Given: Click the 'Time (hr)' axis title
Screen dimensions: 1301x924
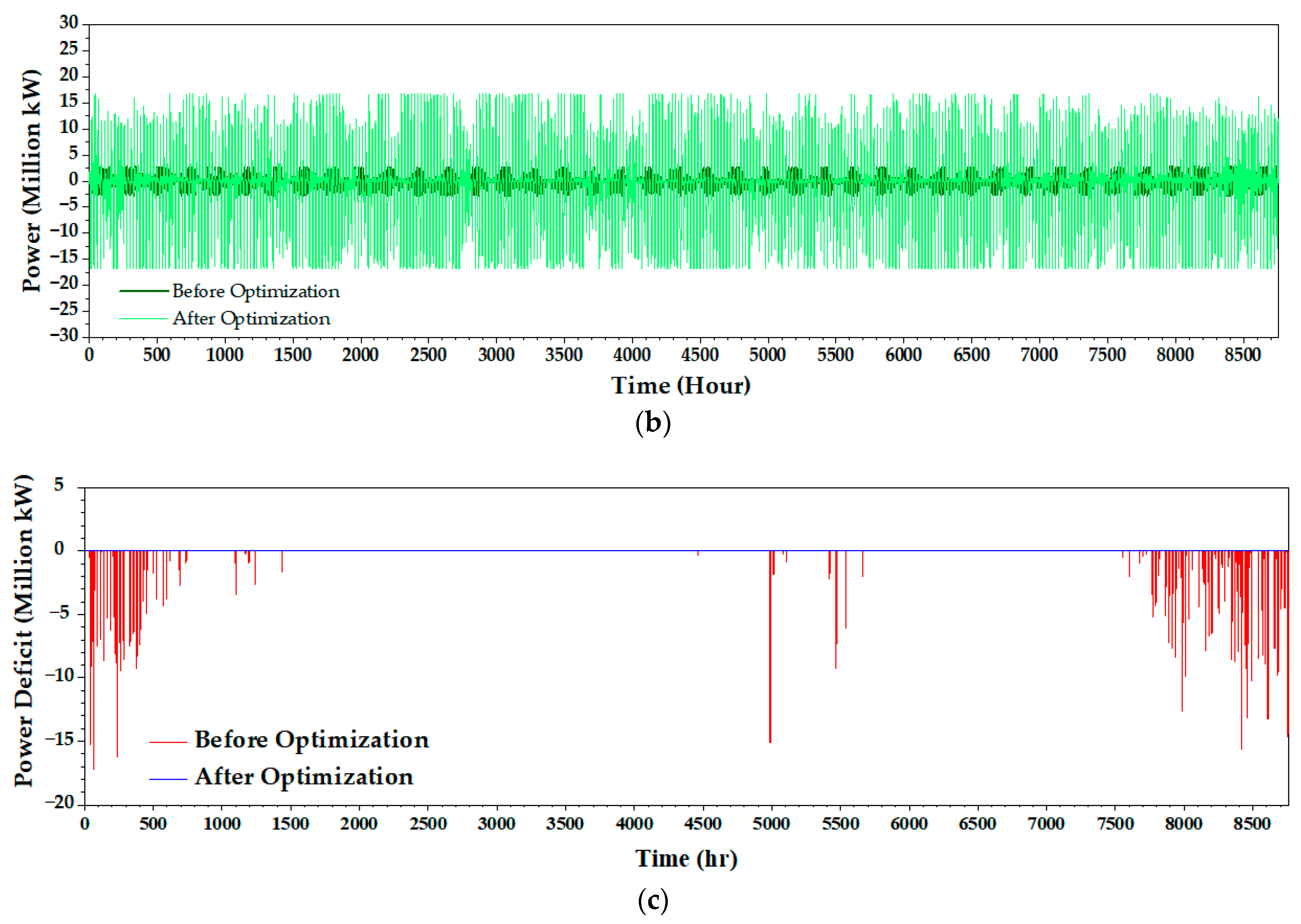Looking at the screenshot, I should [x=686, y=859].
